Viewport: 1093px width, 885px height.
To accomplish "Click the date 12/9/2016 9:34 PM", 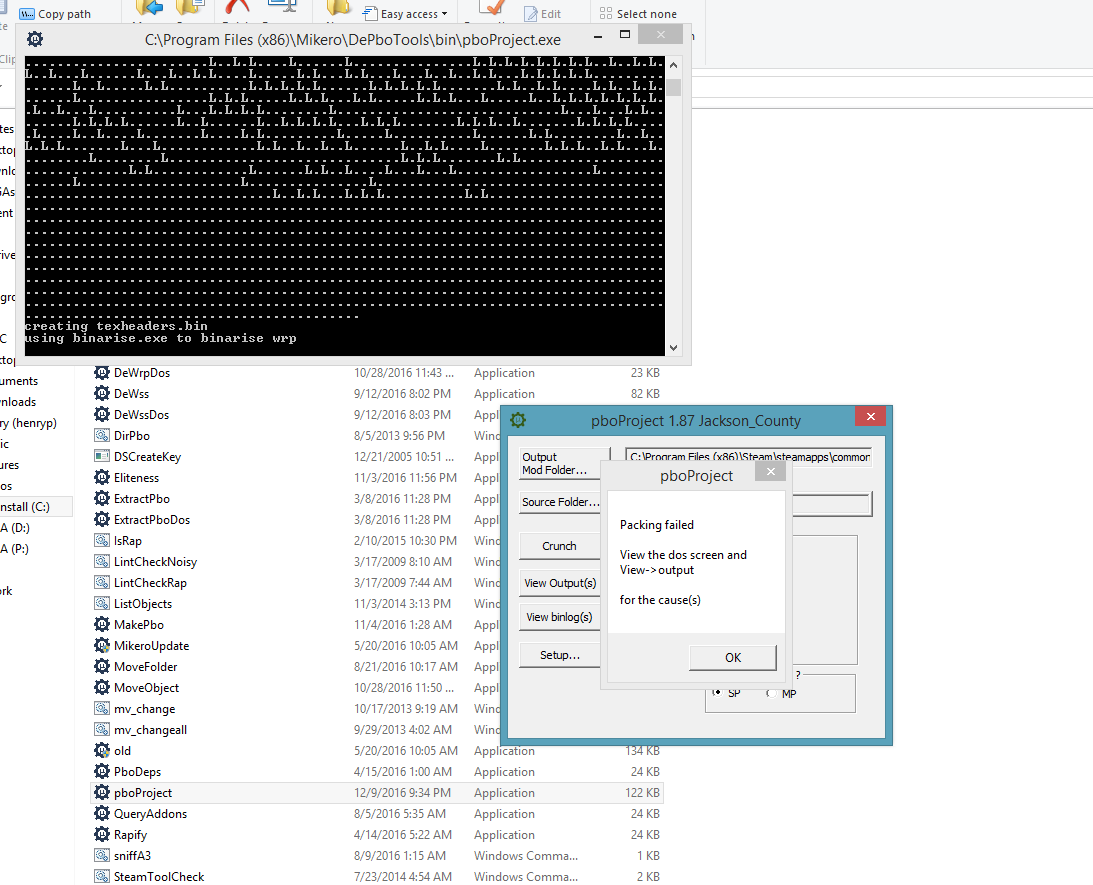I will click(x=402, y=793).
